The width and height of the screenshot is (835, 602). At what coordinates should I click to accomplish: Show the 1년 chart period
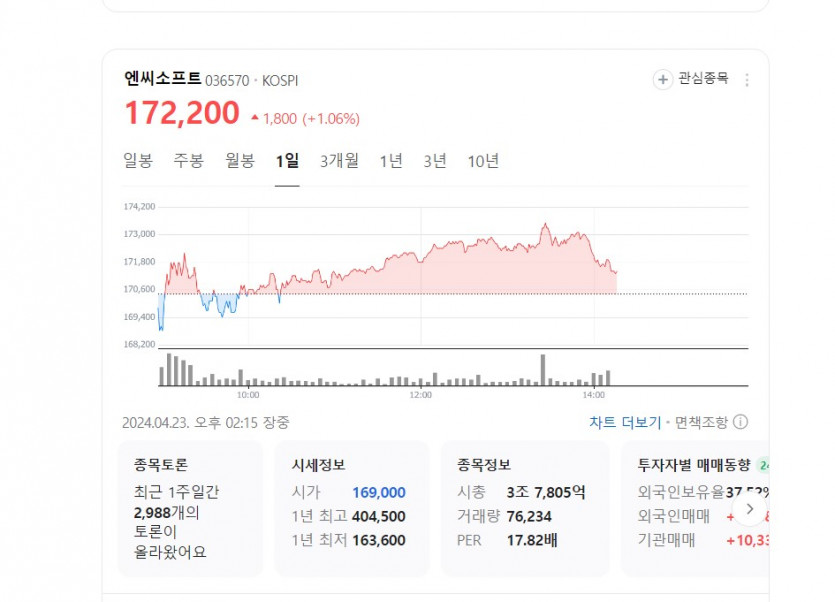pyautogui.click(x=391, y=161)
